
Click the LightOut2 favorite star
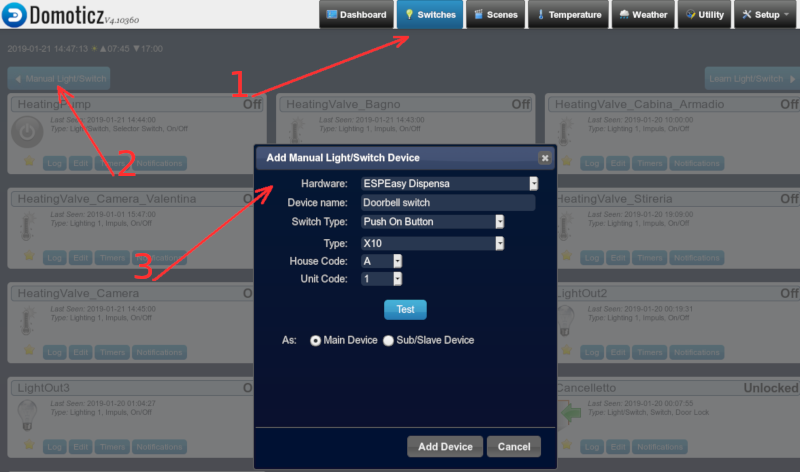click(567, 351)
